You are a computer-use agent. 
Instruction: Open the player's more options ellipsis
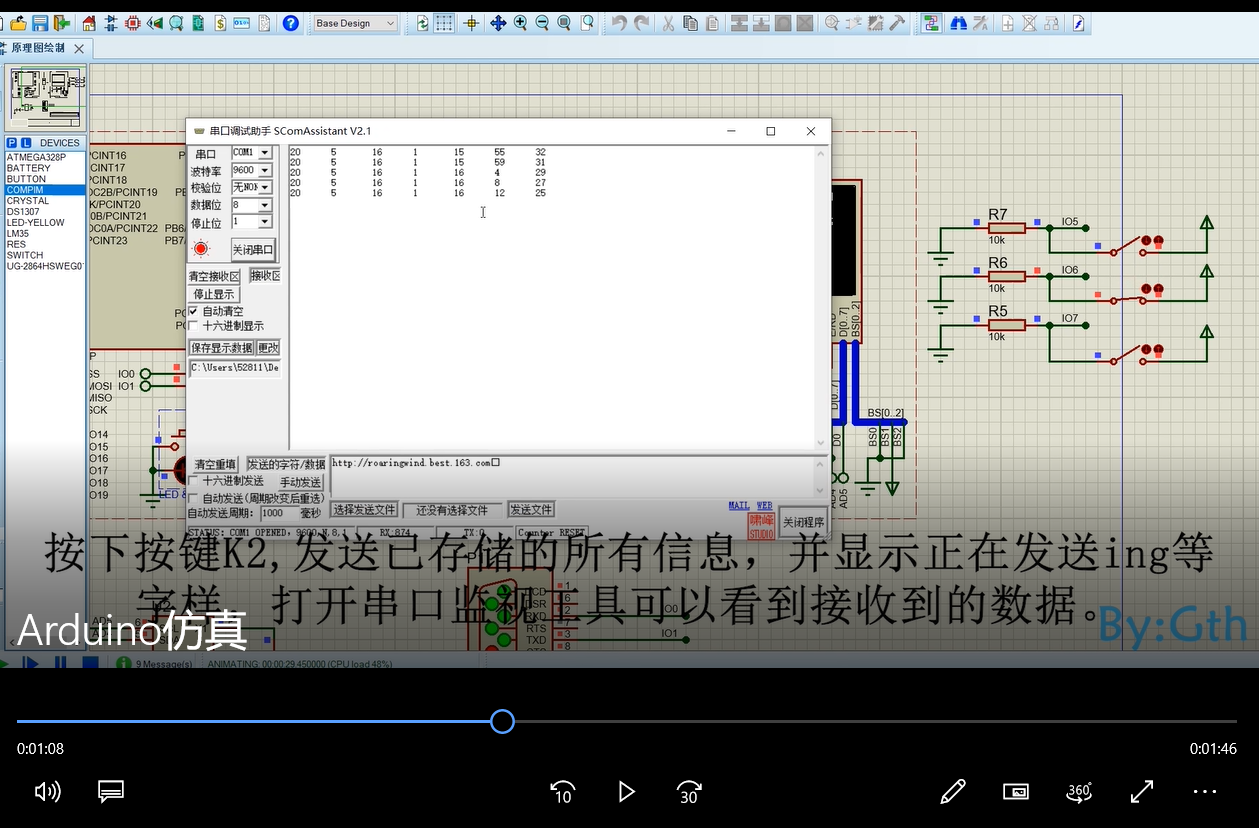[x=1205, y=792]
